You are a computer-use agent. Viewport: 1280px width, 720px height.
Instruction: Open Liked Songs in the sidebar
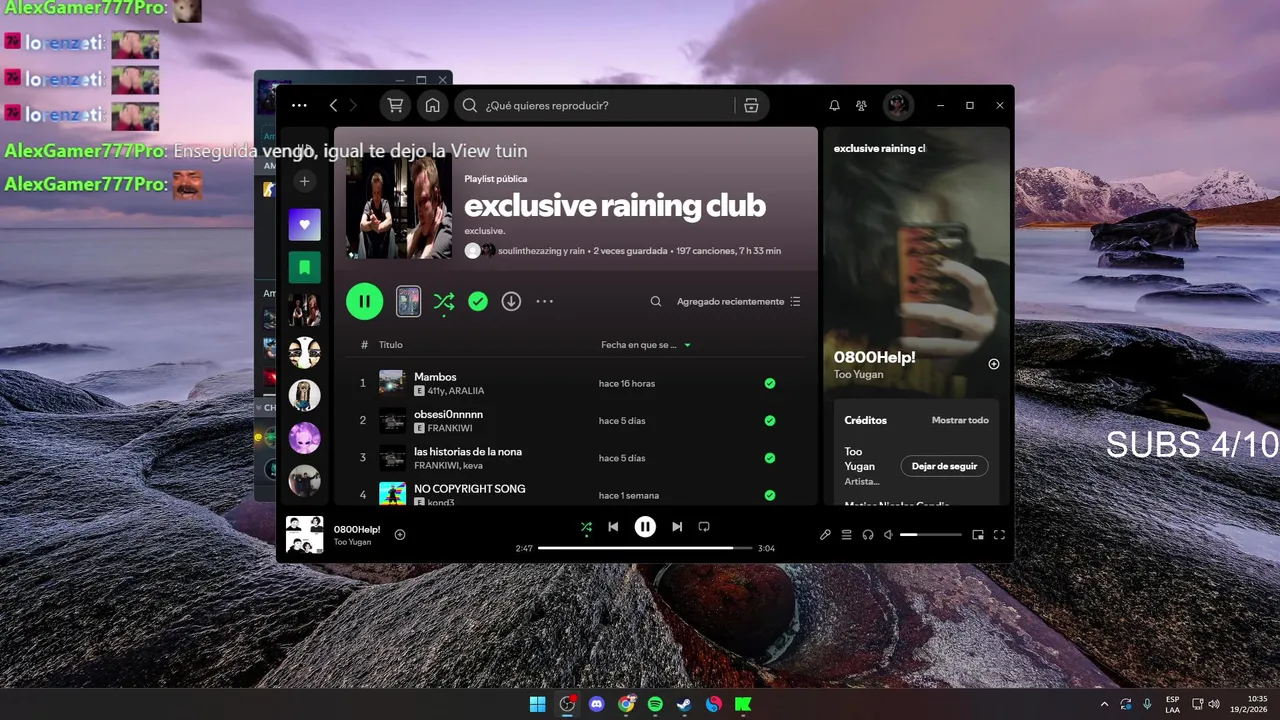point(305,225)
